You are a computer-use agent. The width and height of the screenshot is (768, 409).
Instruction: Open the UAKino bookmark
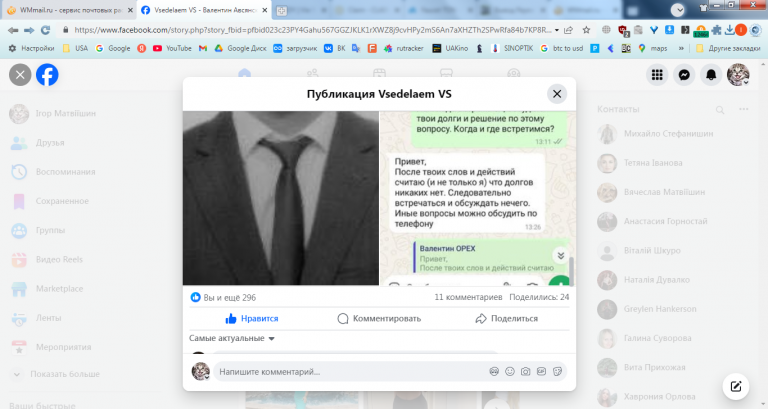tap(450, 48)
